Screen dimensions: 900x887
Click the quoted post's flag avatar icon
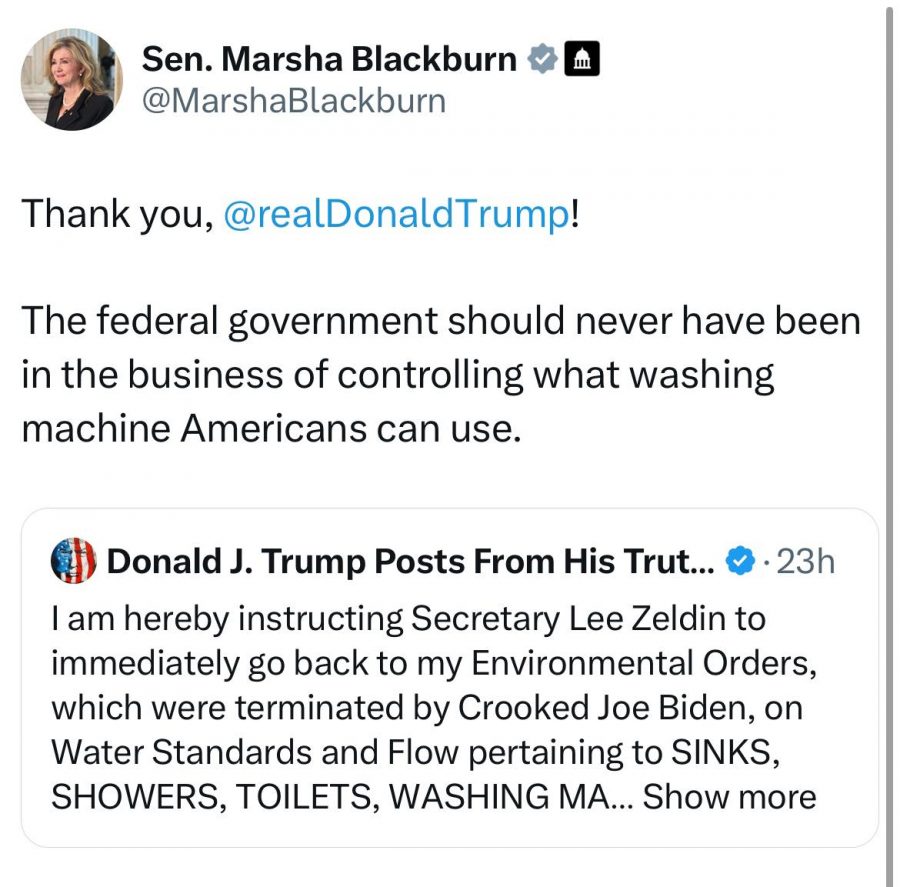pos(73,561)
